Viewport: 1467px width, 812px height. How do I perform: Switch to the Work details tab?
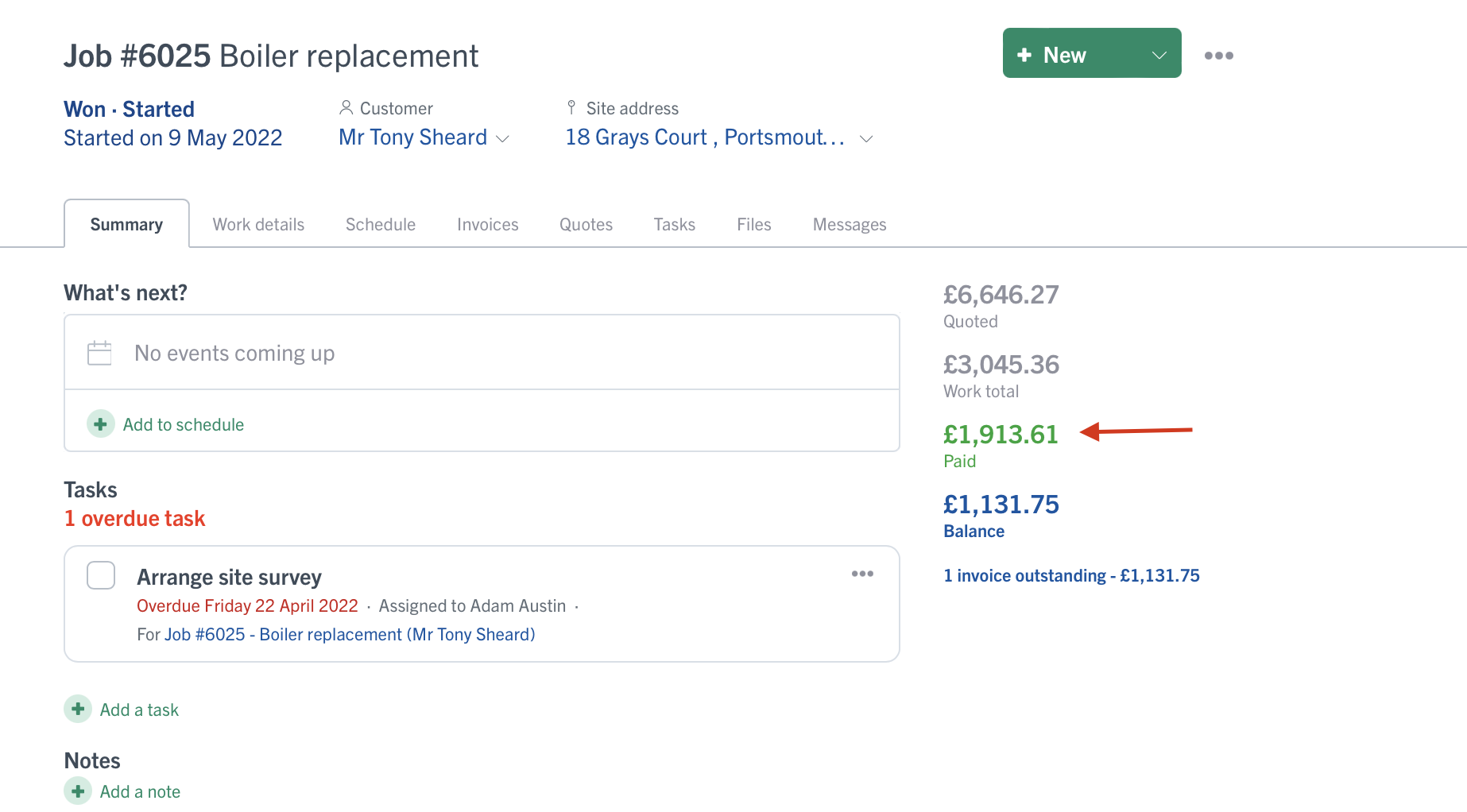pyautogui.click(x=258, y=225)
